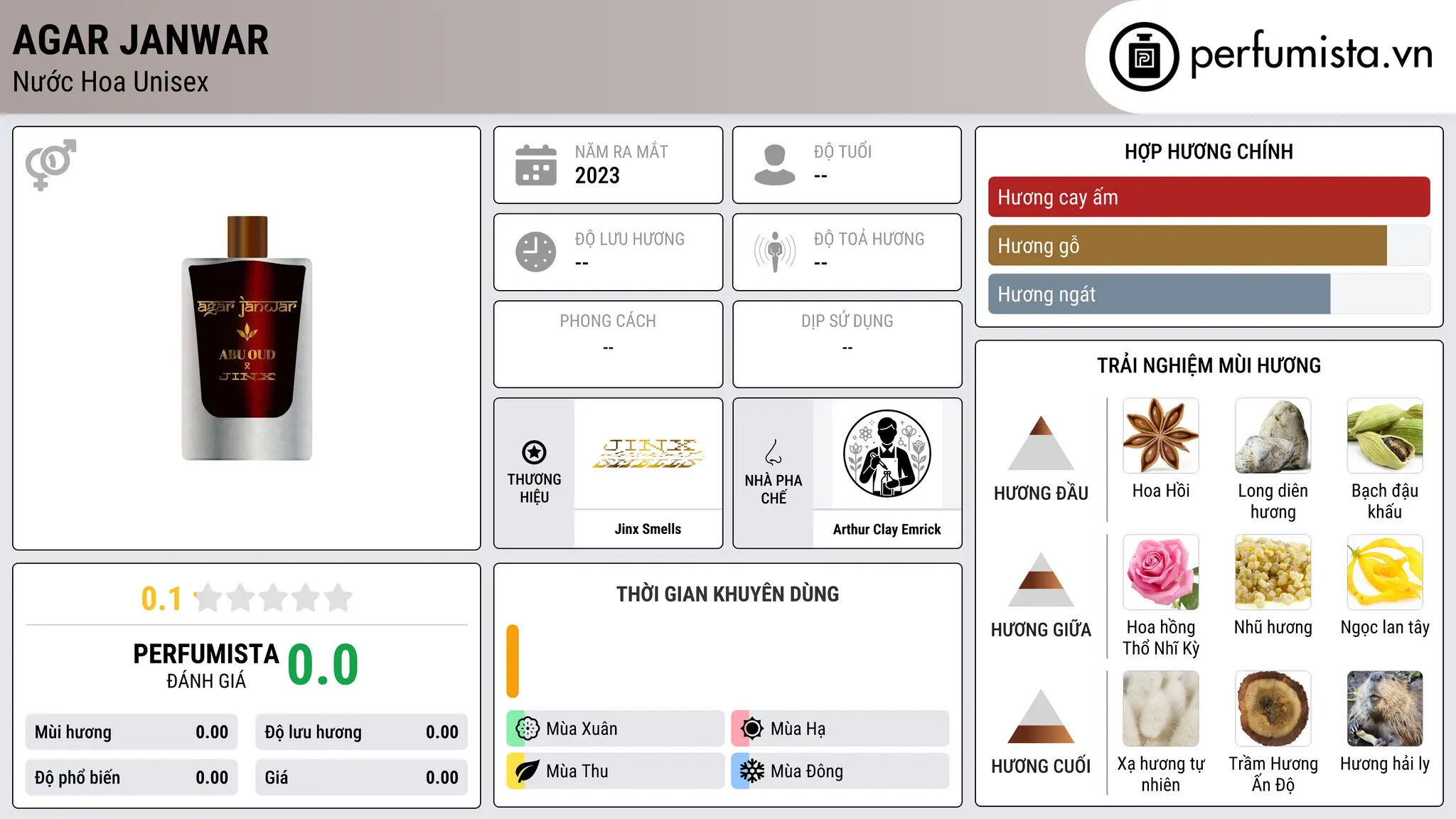This screenshot has height=819, width=1456.
Task: Click the Hợp hương chính heading
Action: pyautogui.click(x=1209, y=151)
